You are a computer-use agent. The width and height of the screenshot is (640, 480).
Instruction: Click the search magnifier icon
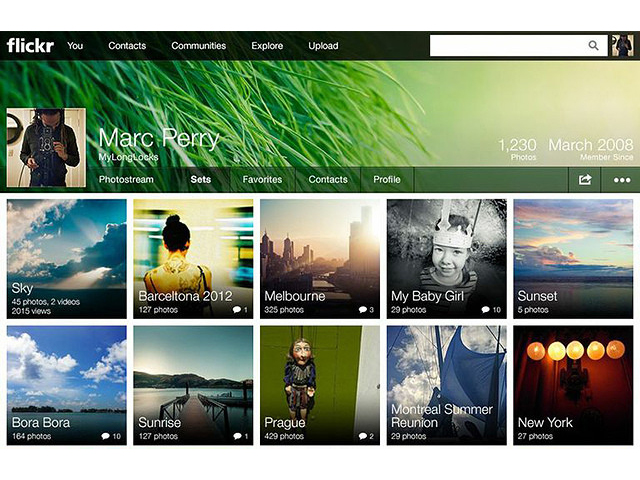coord(594,46)
